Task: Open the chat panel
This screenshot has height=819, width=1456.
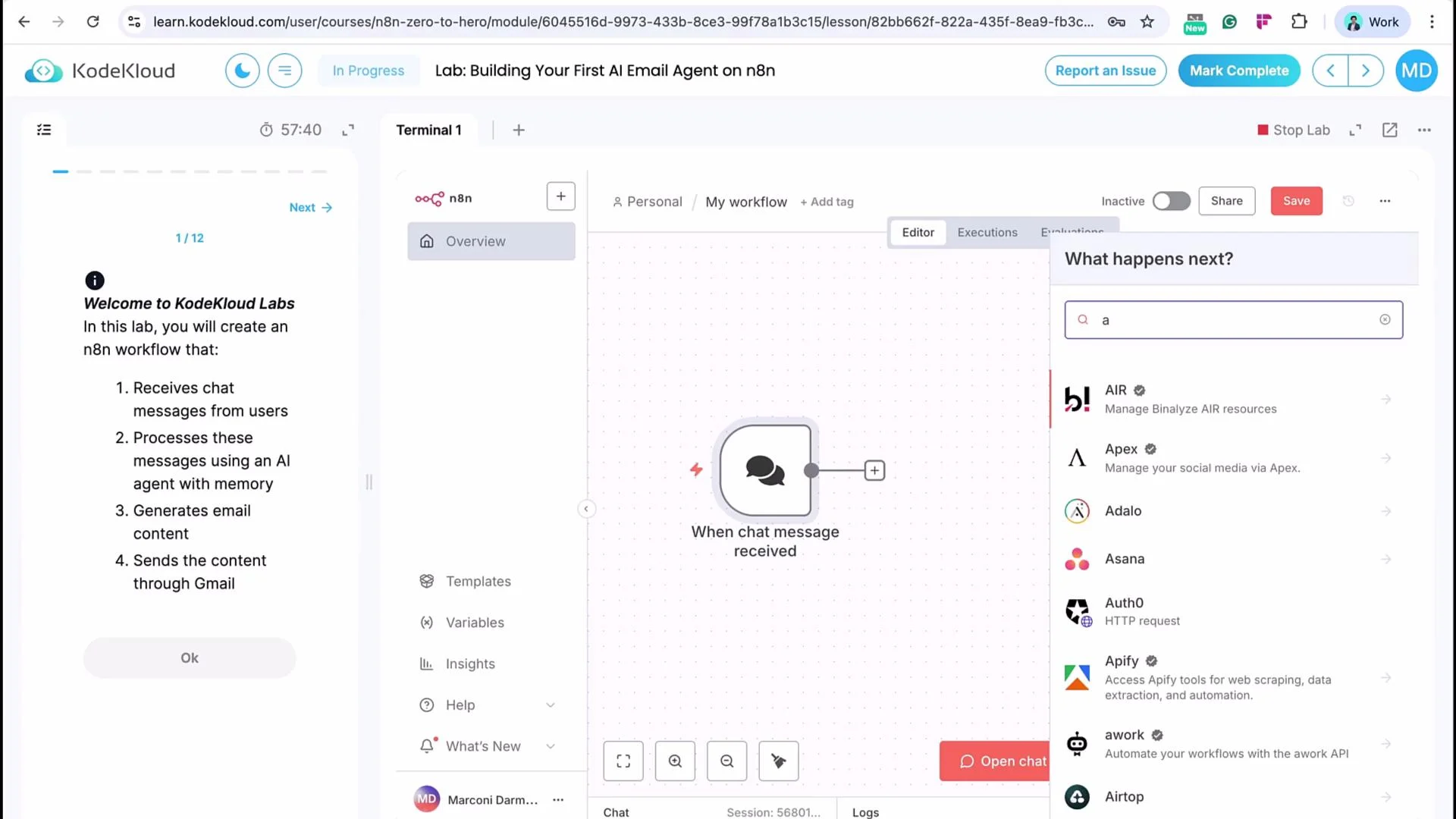Action: click(x=995, y=761)
